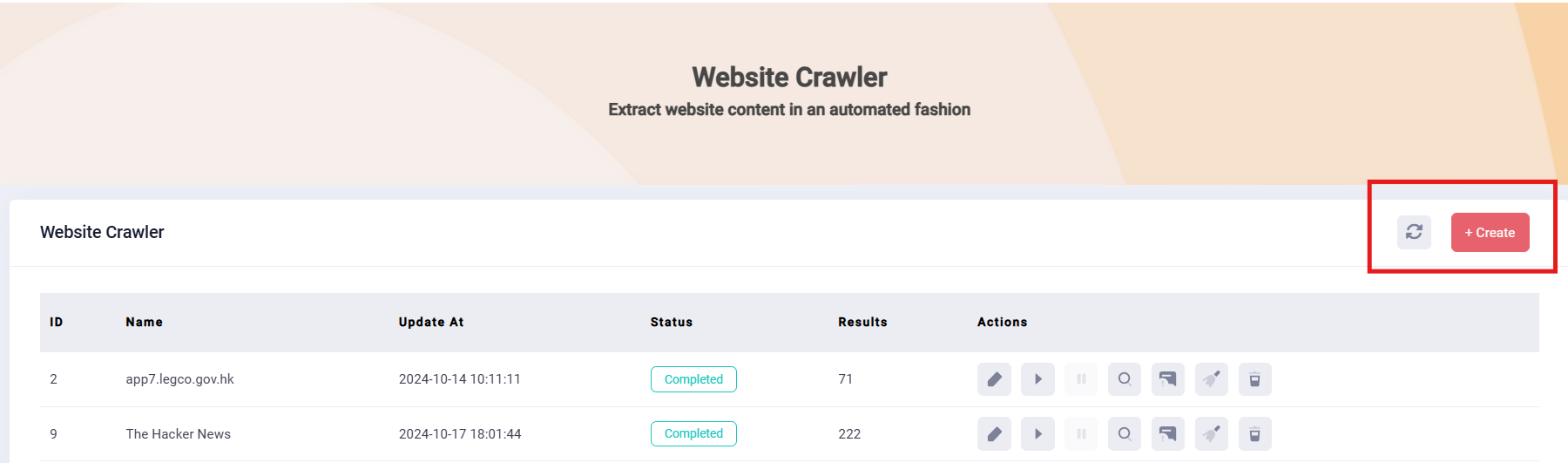Click pause icon for app7.legco.gov.hk row
This screenshot has width=1568, height=463.
1081,379
